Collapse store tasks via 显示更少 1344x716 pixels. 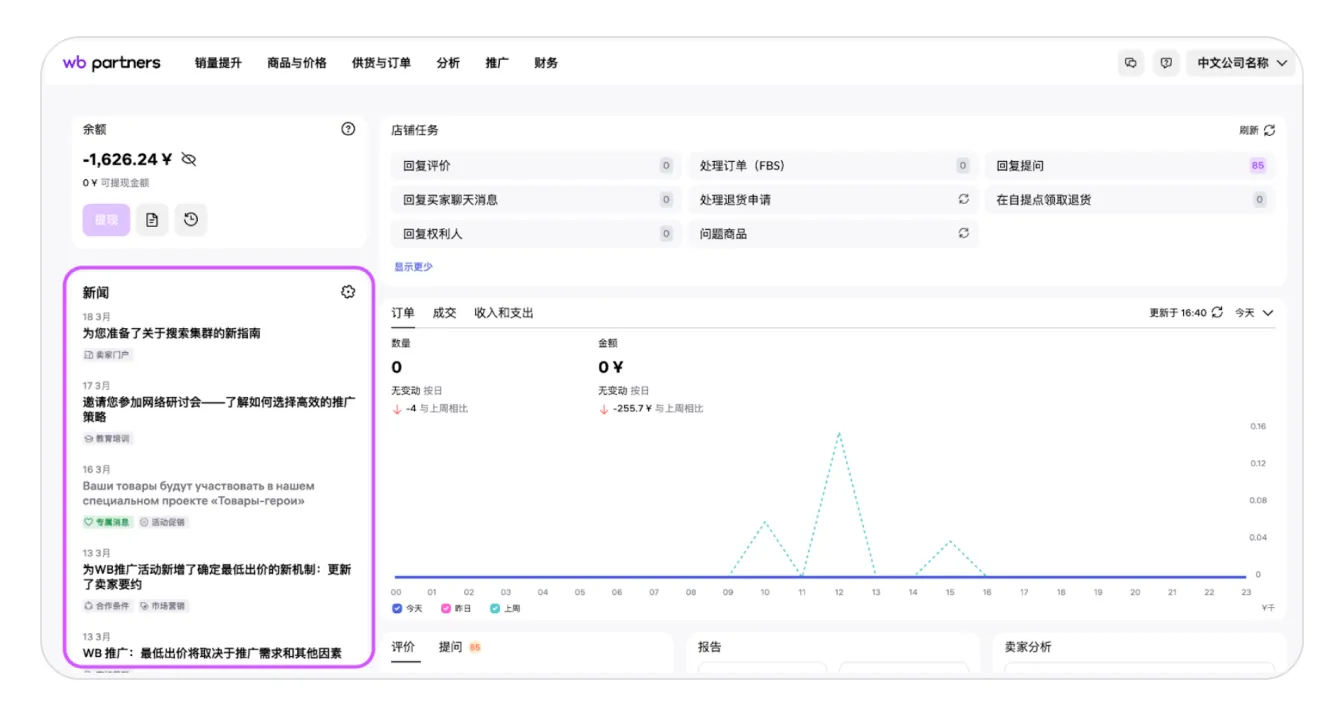point(413,267)
